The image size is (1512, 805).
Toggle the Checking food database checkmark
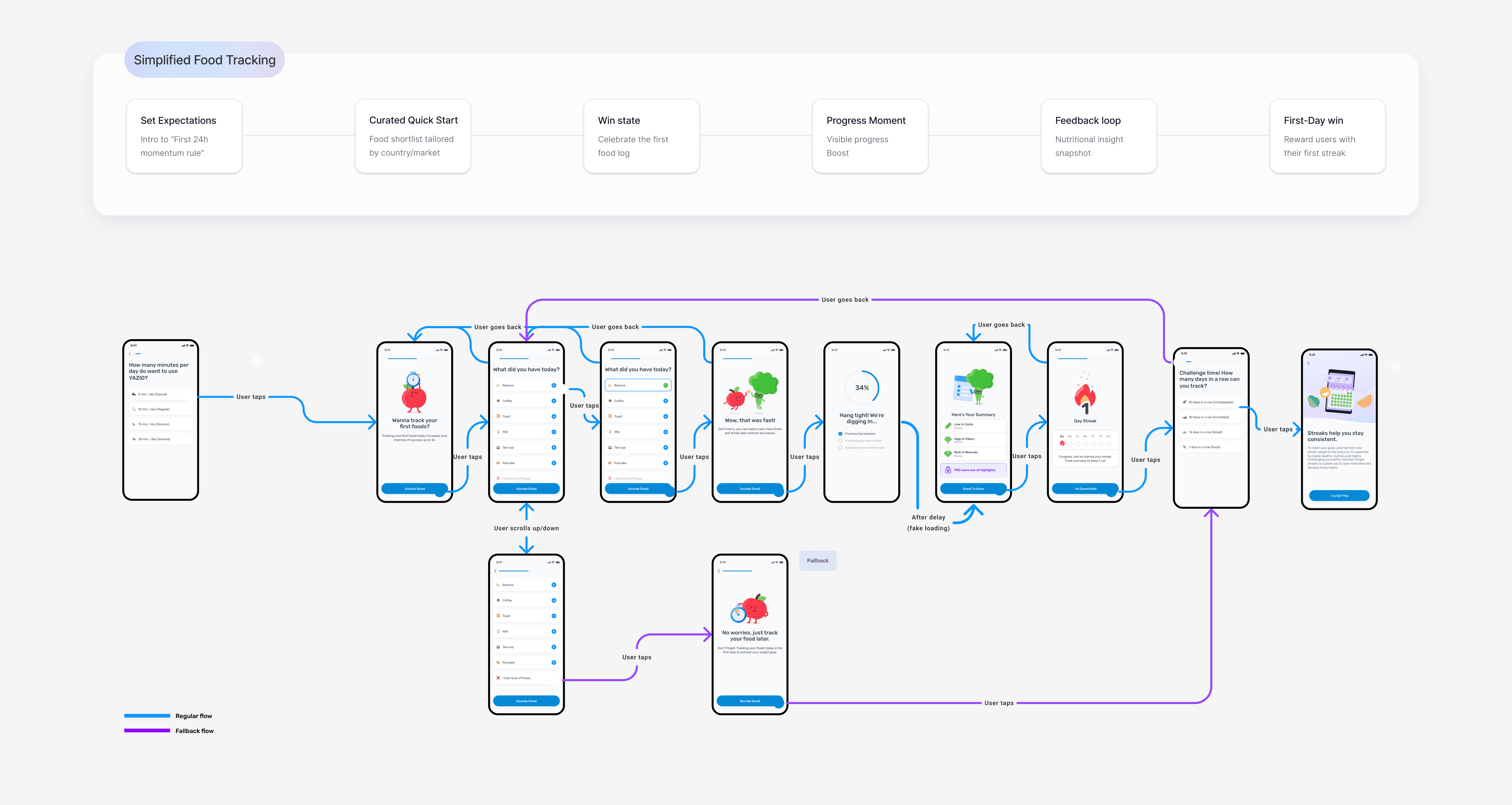[x=840, y=434]
